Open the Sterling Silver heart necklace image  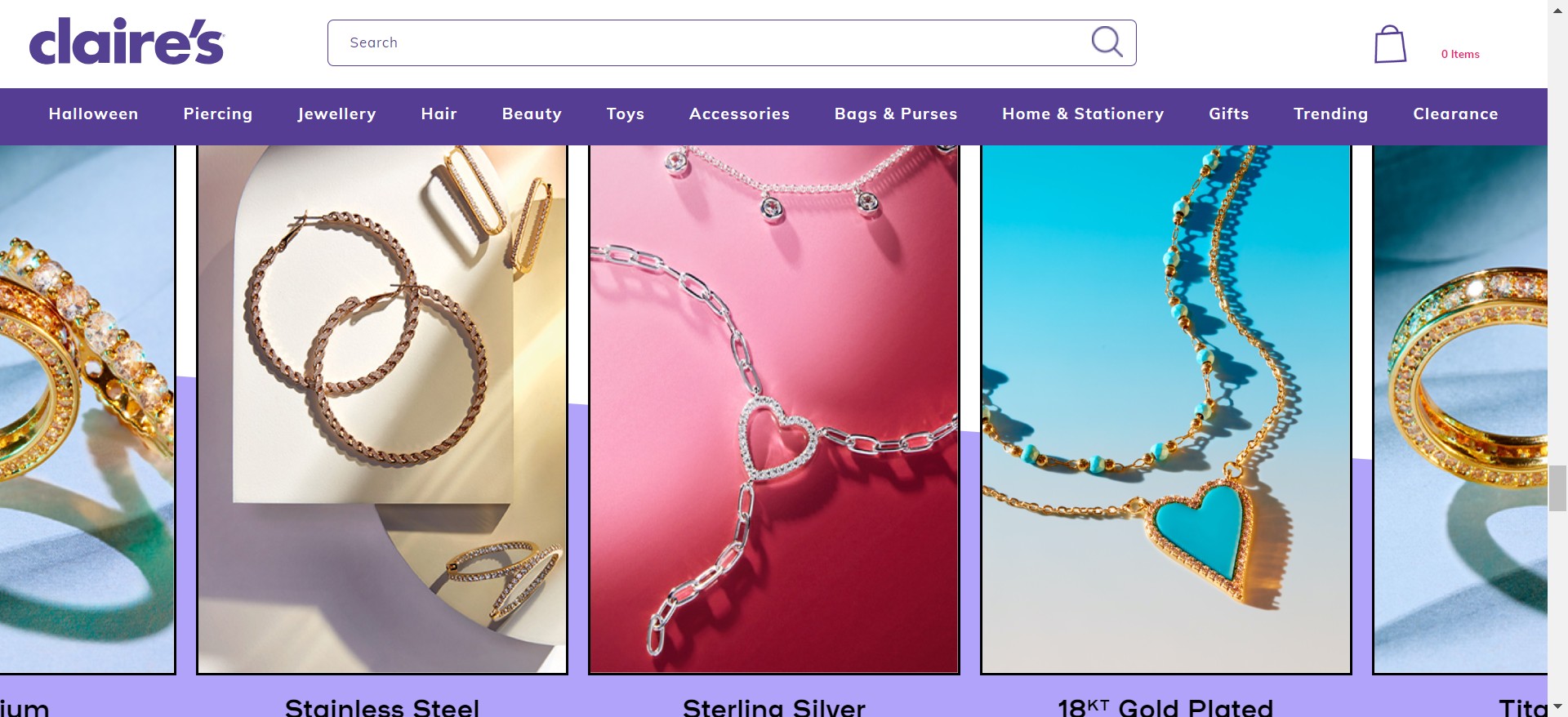pyautogui.click(x=774, y=409)
